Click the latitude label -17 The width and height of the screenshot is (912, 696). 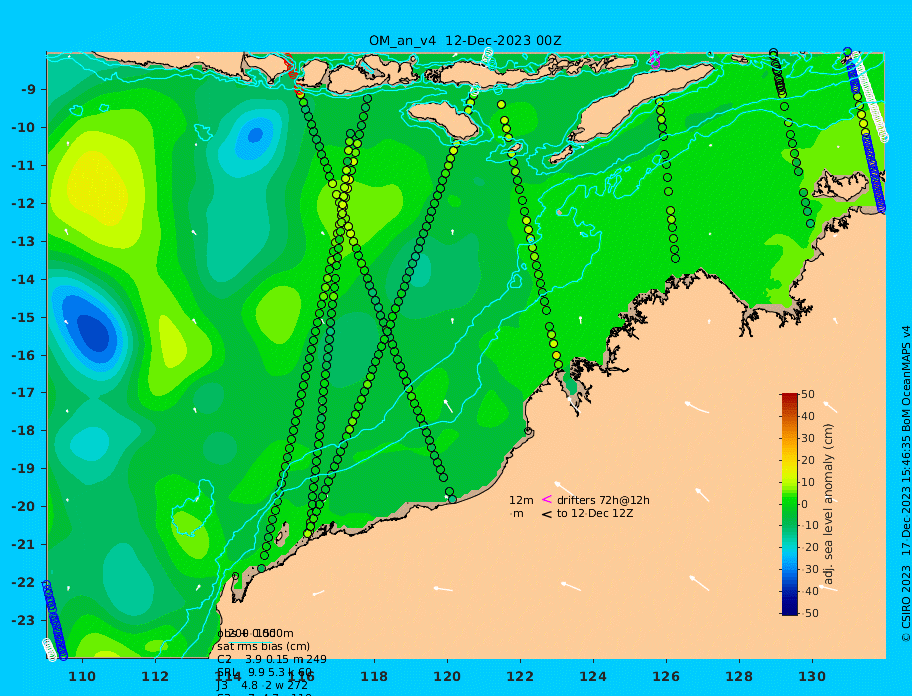pos(23,393)
